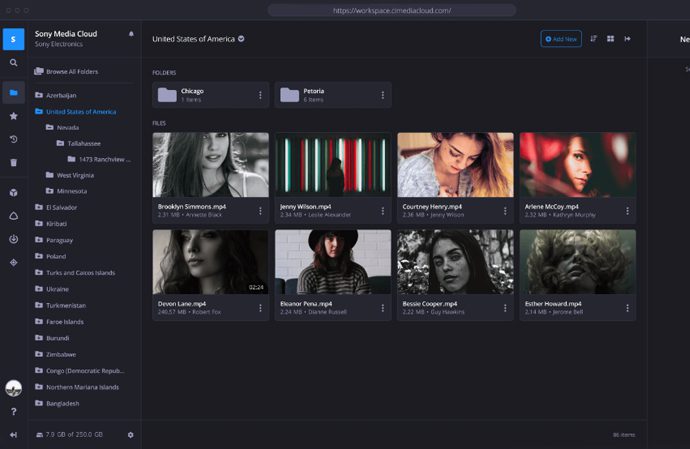
Task: Open options menu for Brooklyn Simmons.mp4
Action: [x=260, y=211]
